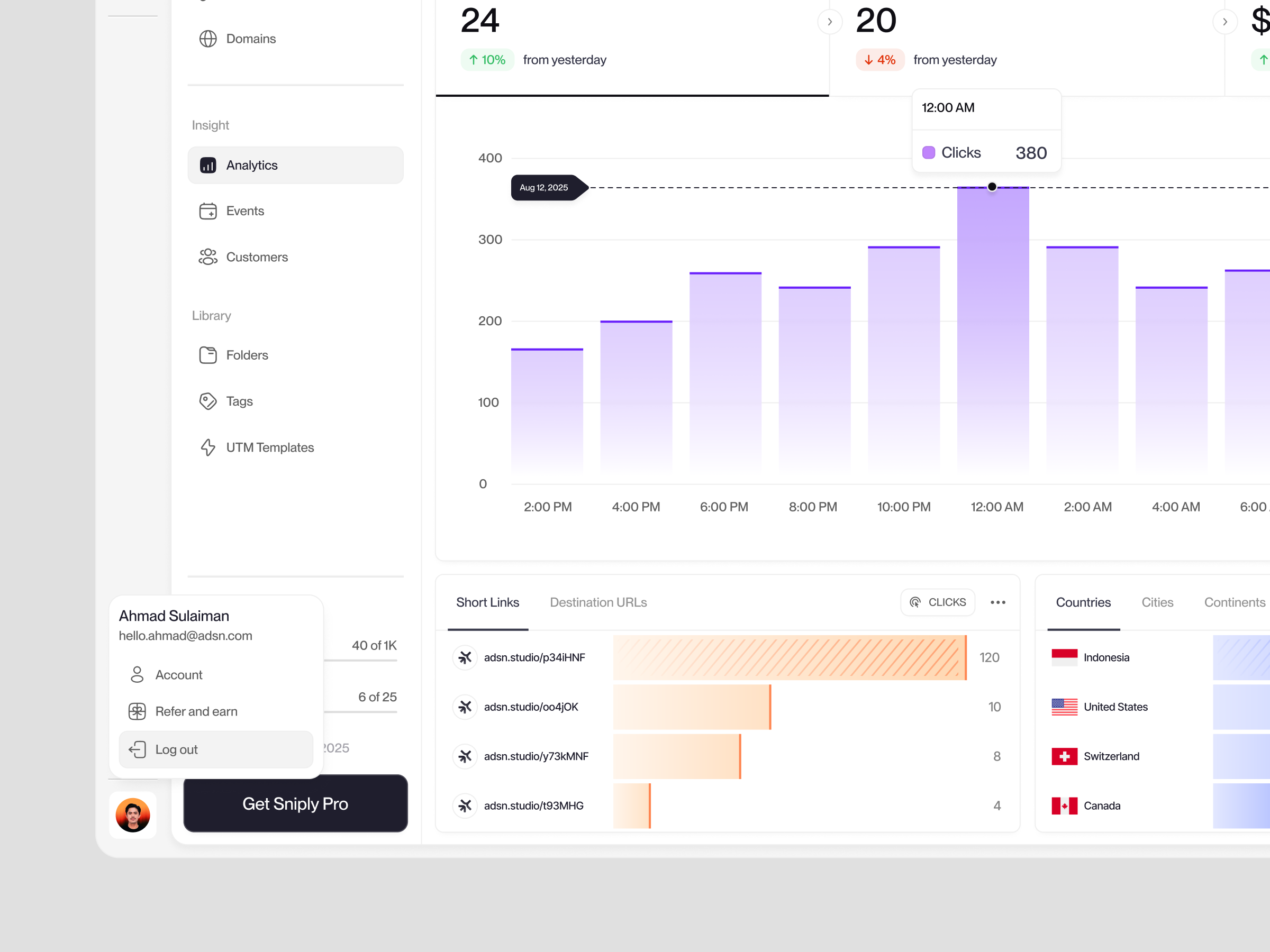The height and width of the screenshot is (952, 1270).
Task: Click the airplane icon next to adsn.studio/p34iHNF
Action: click(x=465, y=657)
